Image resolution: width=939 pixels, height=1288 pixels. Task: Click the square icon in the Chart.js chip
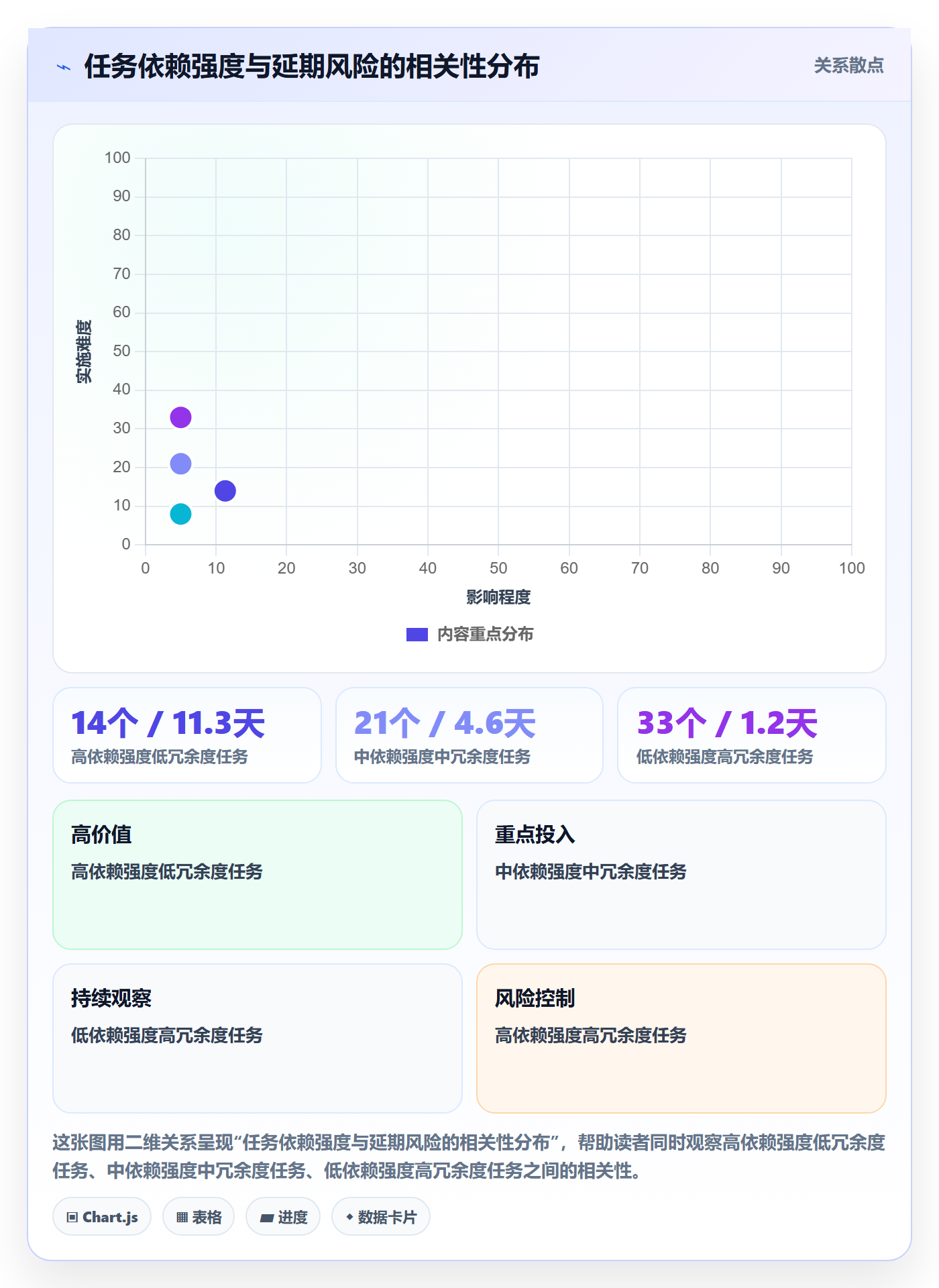point(72,1218)
